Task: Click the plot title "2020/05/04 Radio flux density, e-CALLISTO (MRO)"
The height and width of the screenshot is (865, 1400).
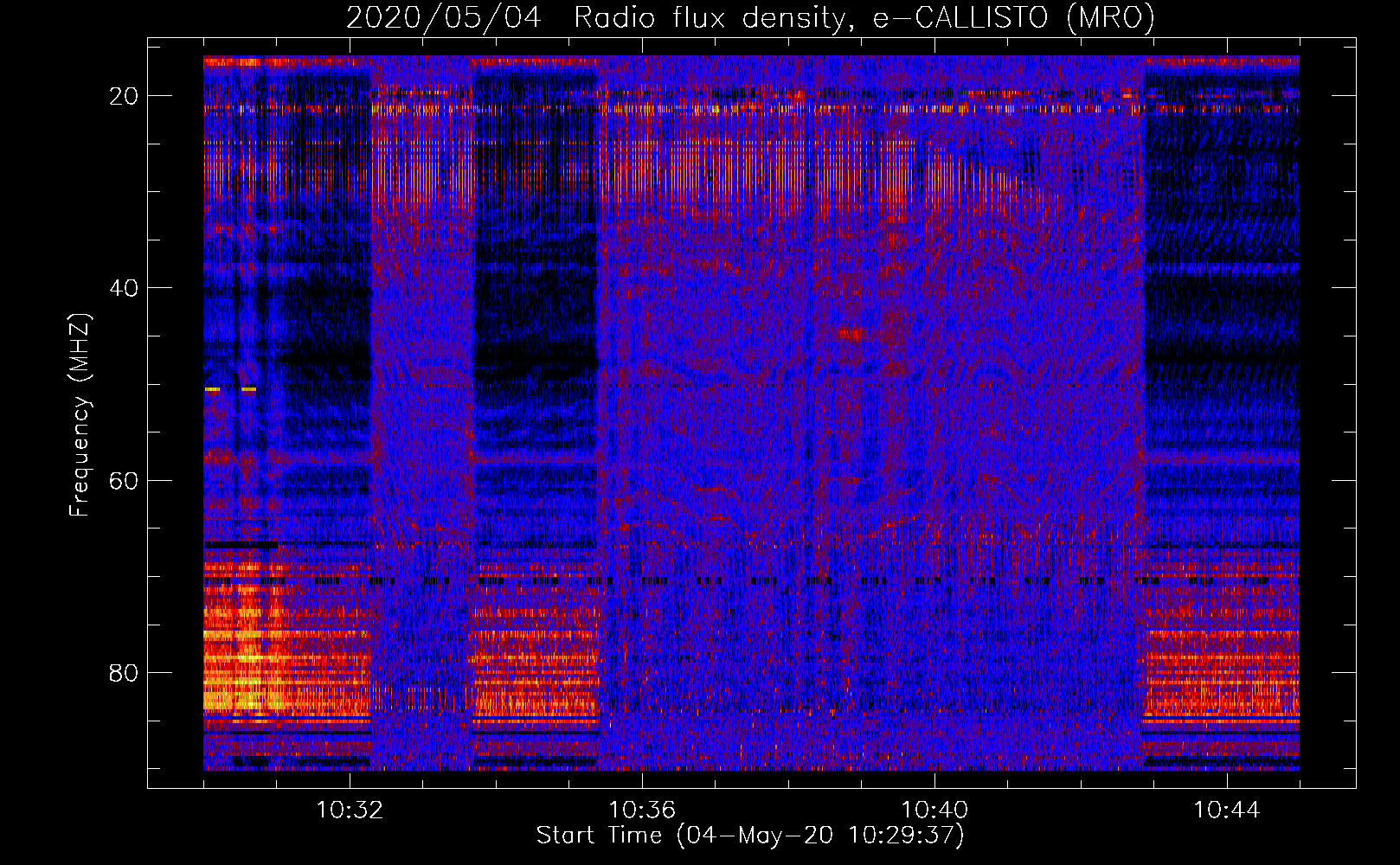Action: click(x=750, y=17)
